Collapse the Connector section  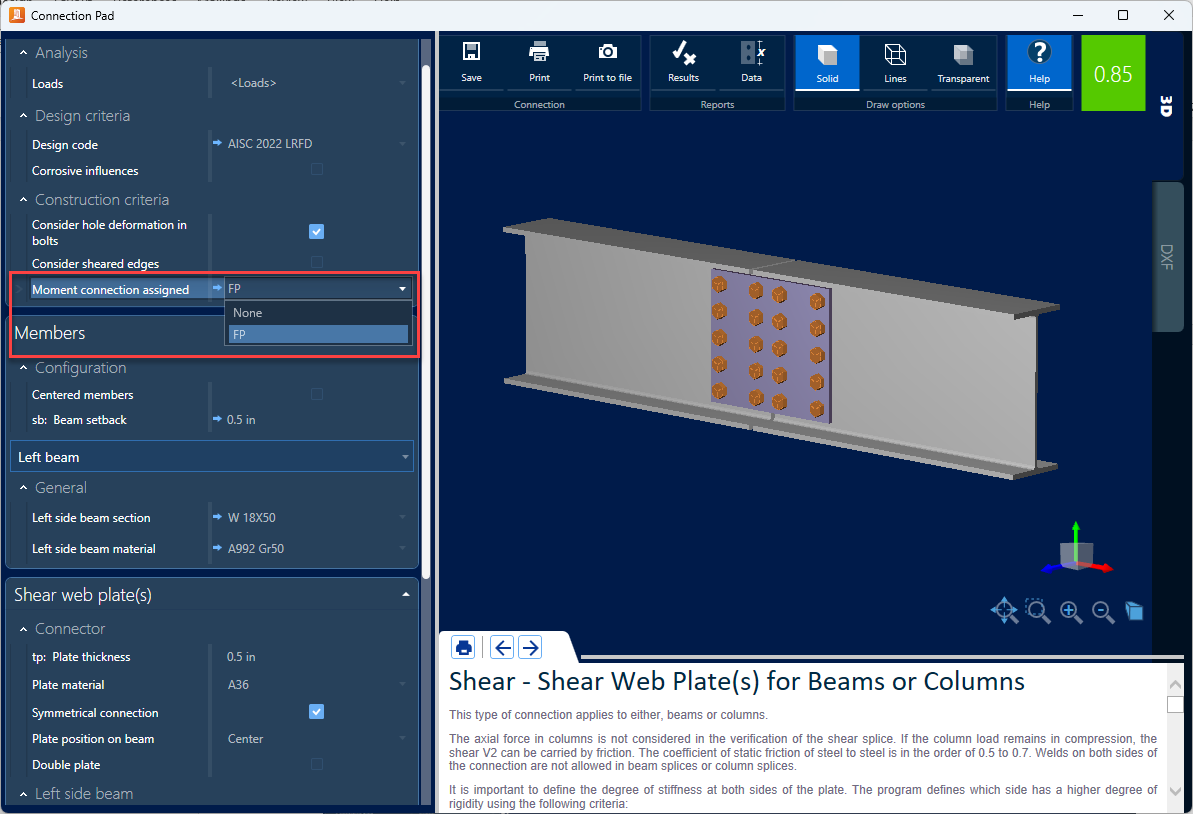24,629
